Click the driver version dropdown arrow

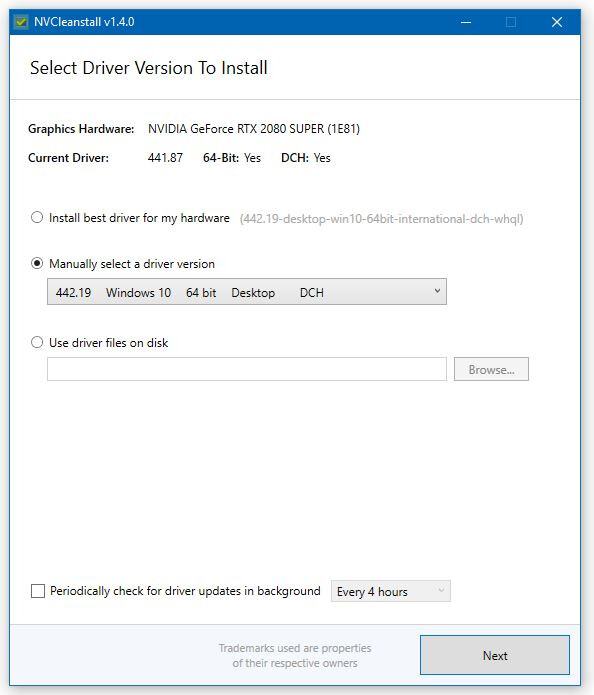pos(437,291)
